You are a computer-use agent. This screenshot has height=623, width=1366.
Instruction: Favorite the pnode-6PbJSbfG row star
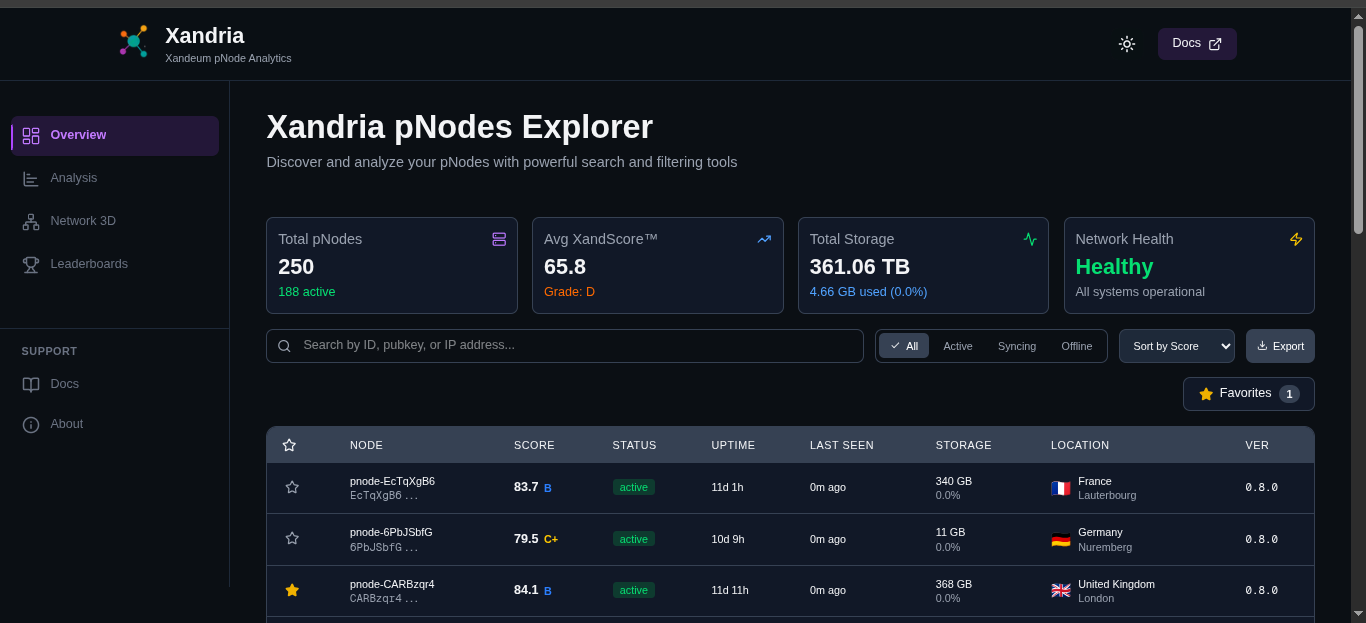(x=292, y=538)
